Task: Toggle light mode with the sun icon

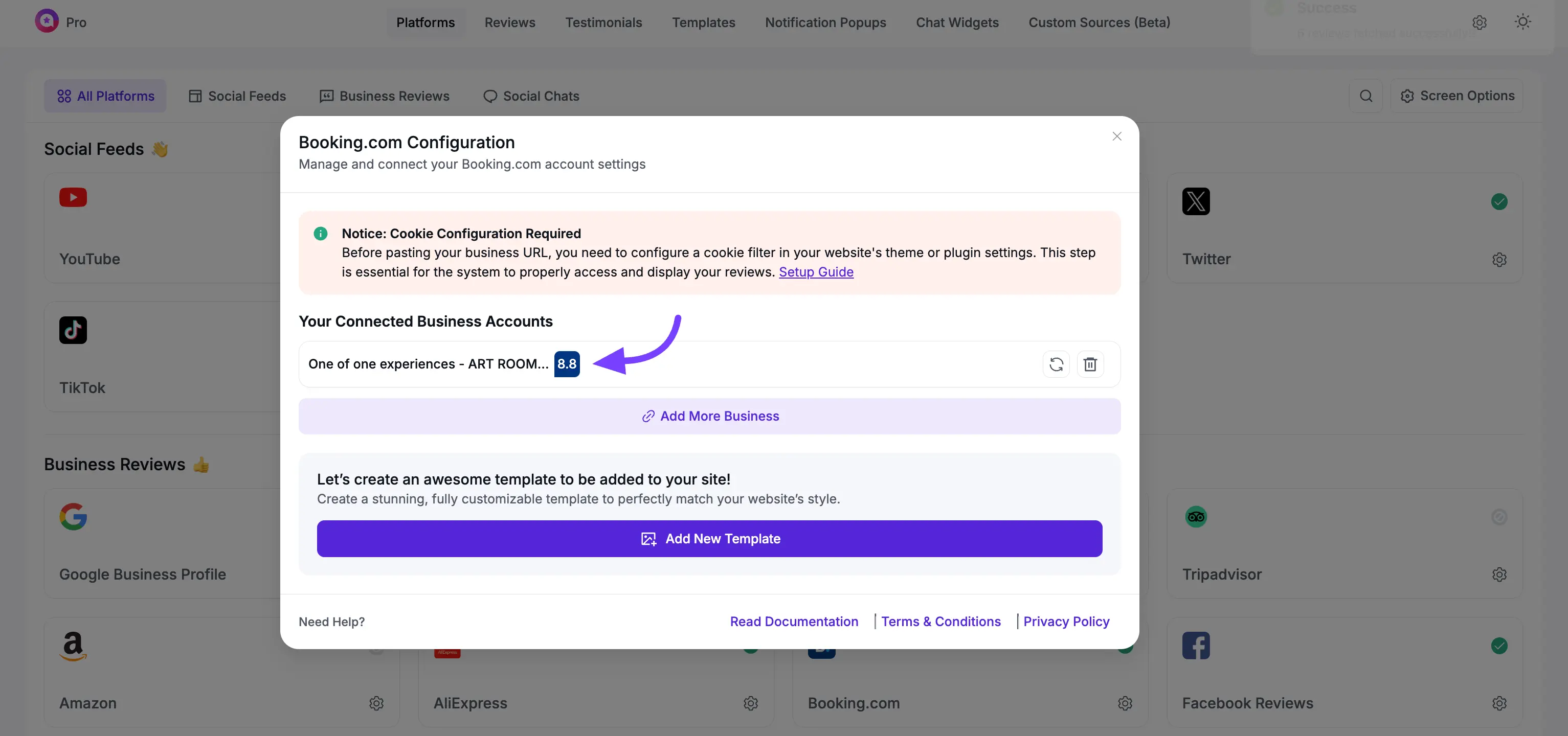Action: [x=1522, y=22]
